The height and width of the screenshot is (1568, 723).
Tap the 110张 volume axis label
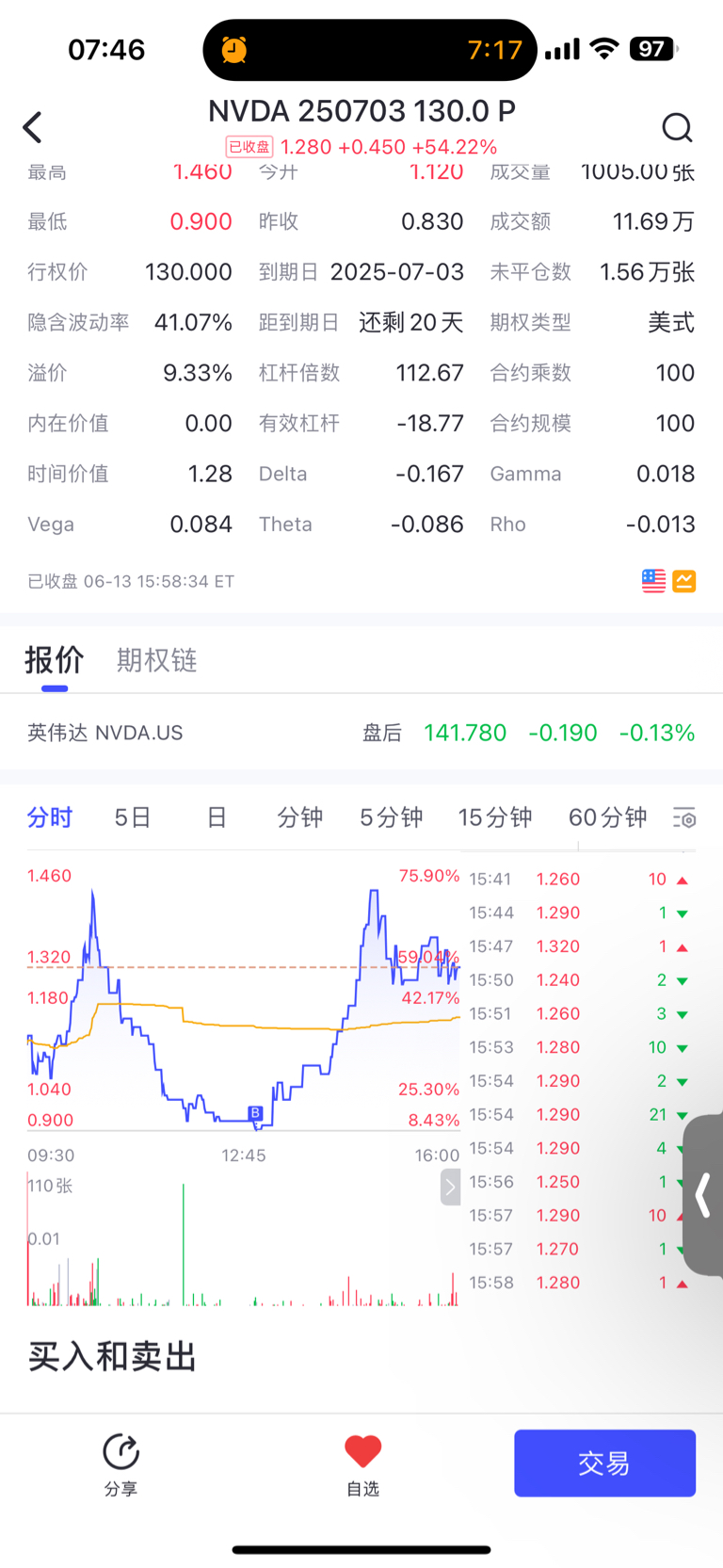pyautogui.click(x=51, y=1186)
